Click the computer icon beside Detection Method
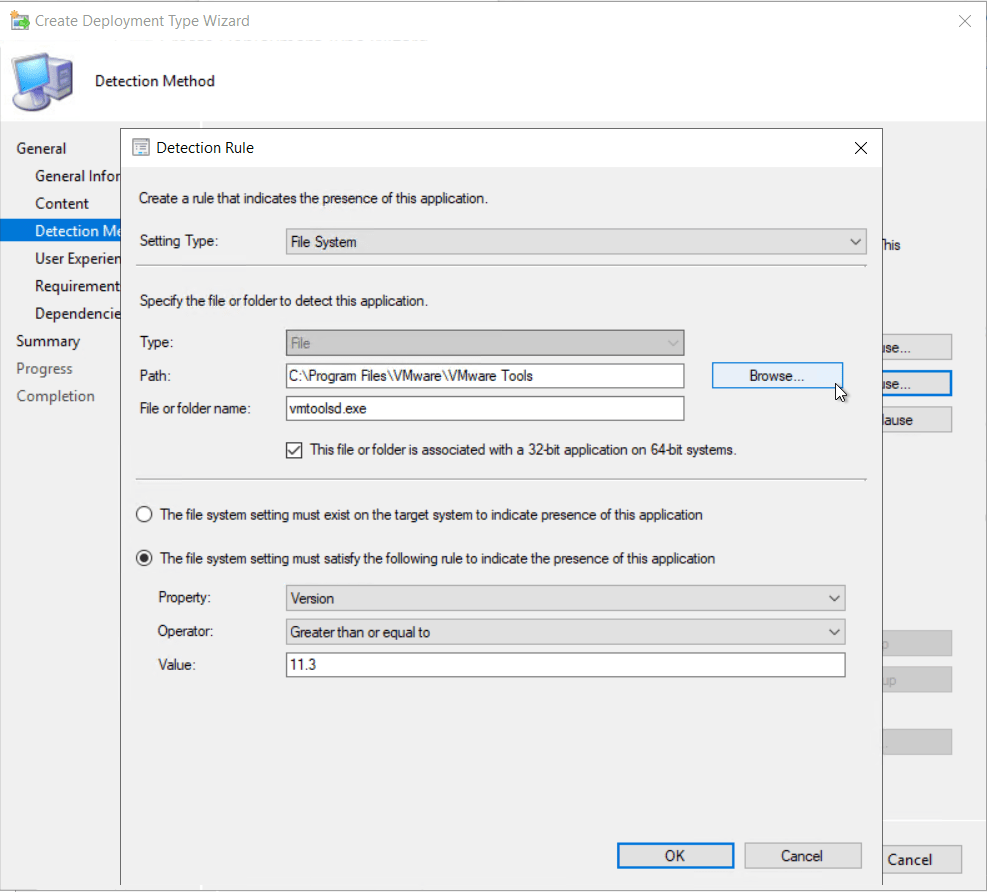 (x=42, y=82)
